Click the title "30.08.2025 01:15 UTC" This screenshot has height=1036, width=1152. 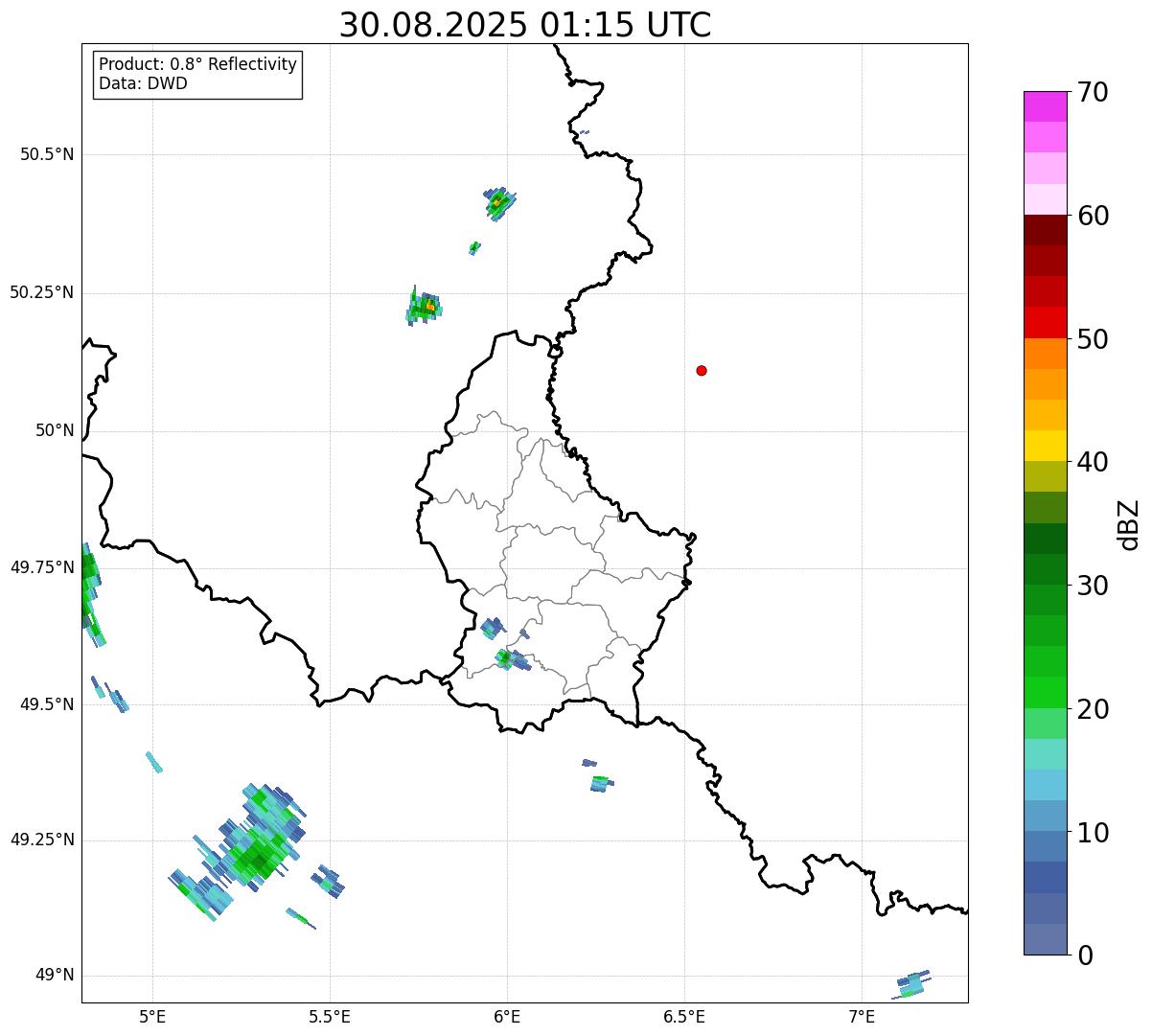pos(525,24)
